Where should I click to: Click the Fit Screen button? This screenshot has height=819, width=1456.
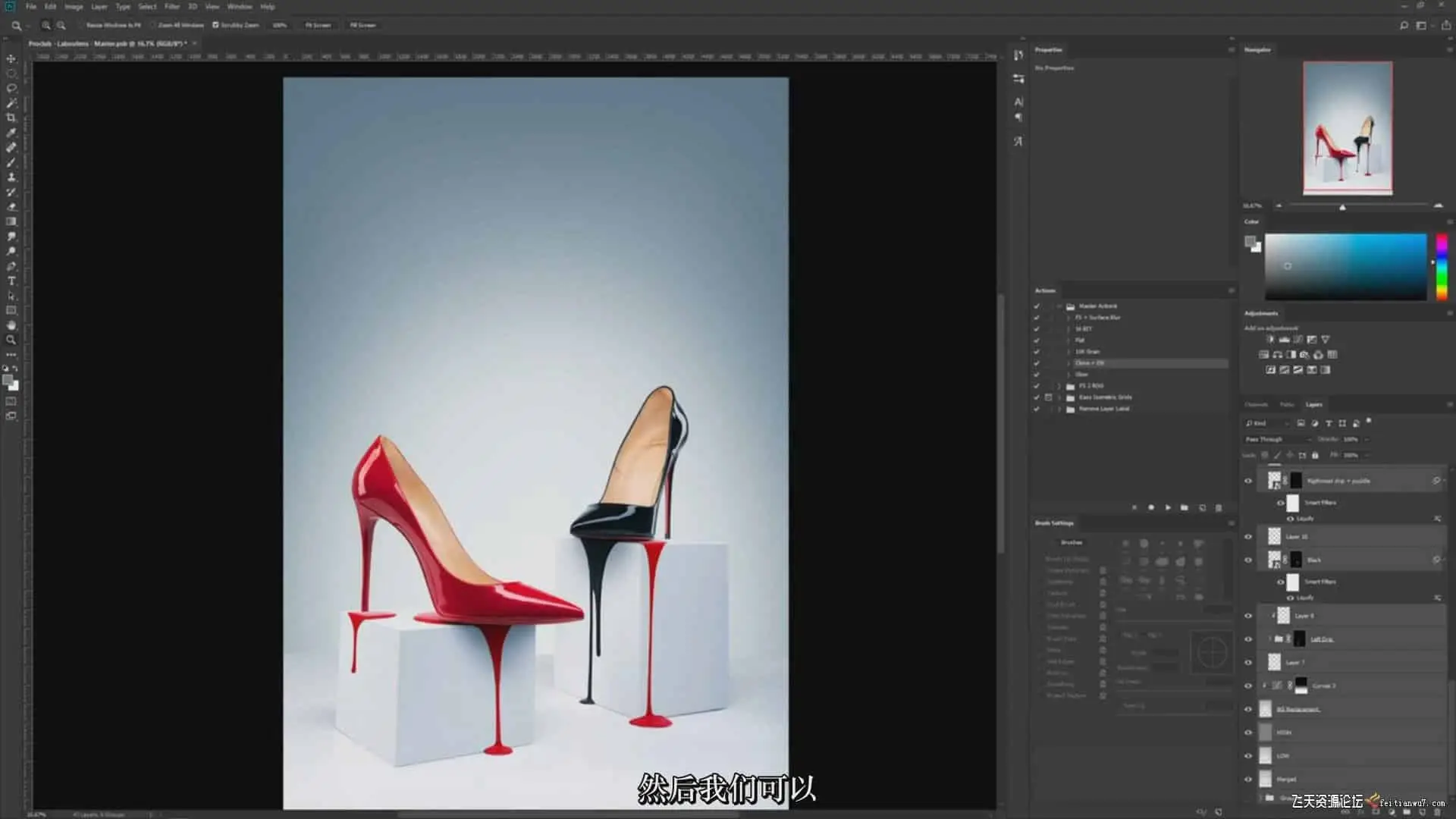[318, 25]
